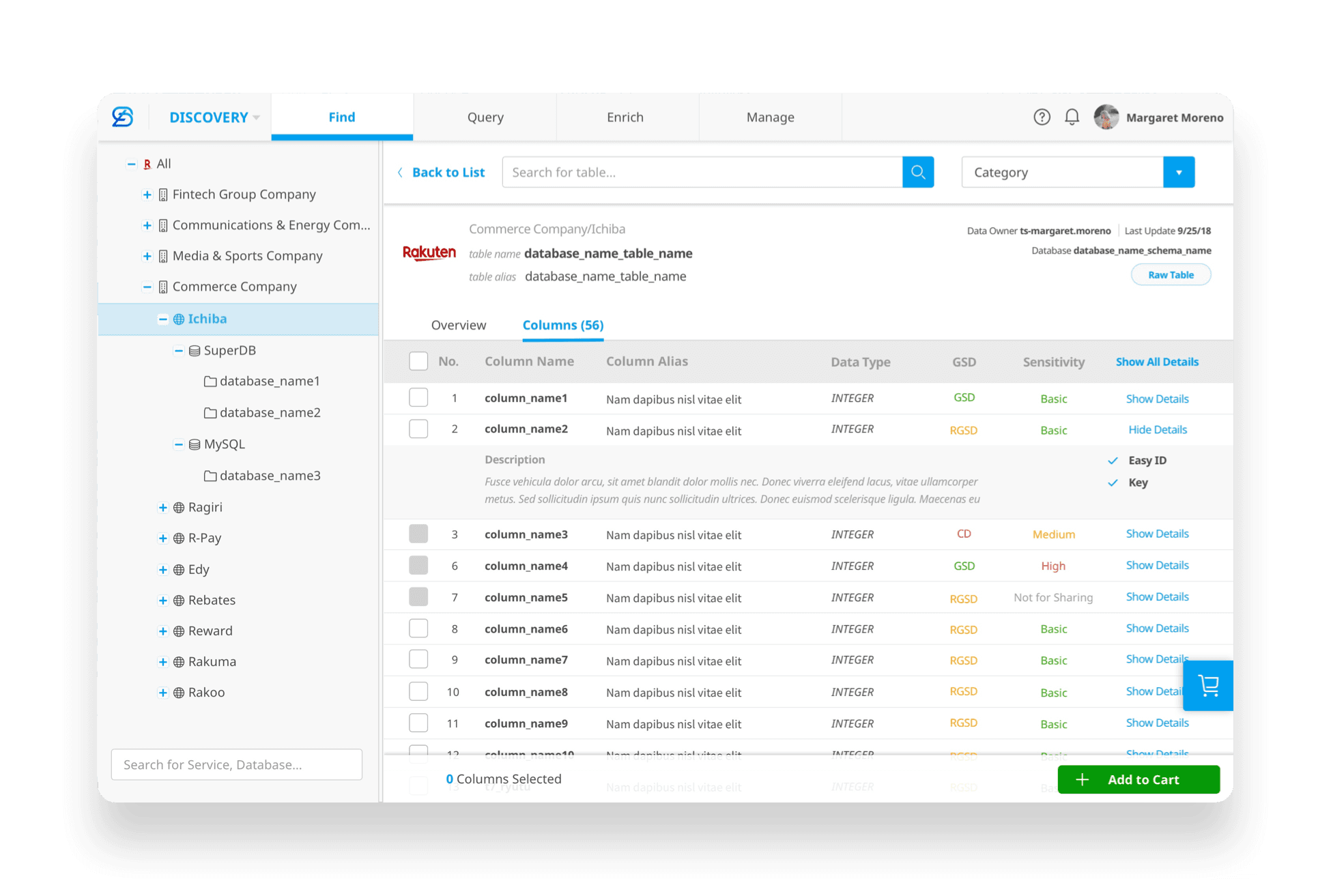The image size is (1331, 896).
Task: Check the box for column_name1
Action: click(x=418, y=398)
